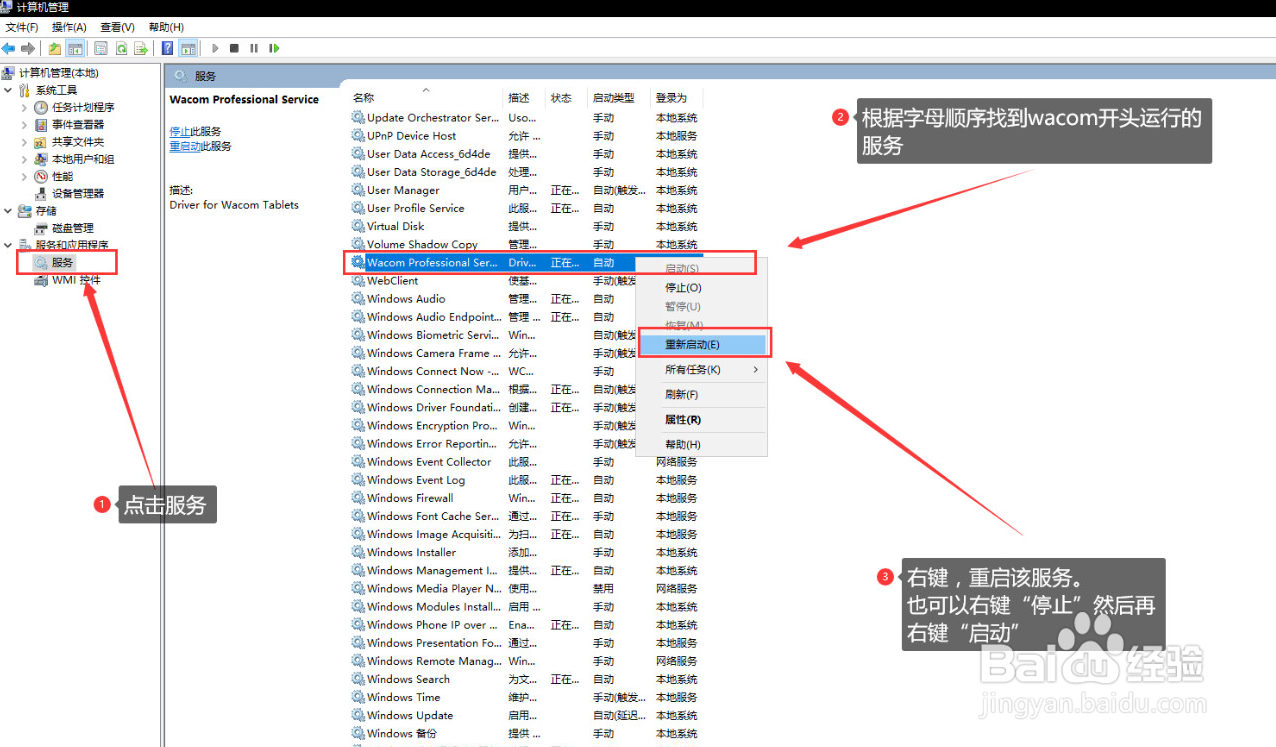
Task: Click the Forward arrow toolbar icon
Action: (28, 48)
